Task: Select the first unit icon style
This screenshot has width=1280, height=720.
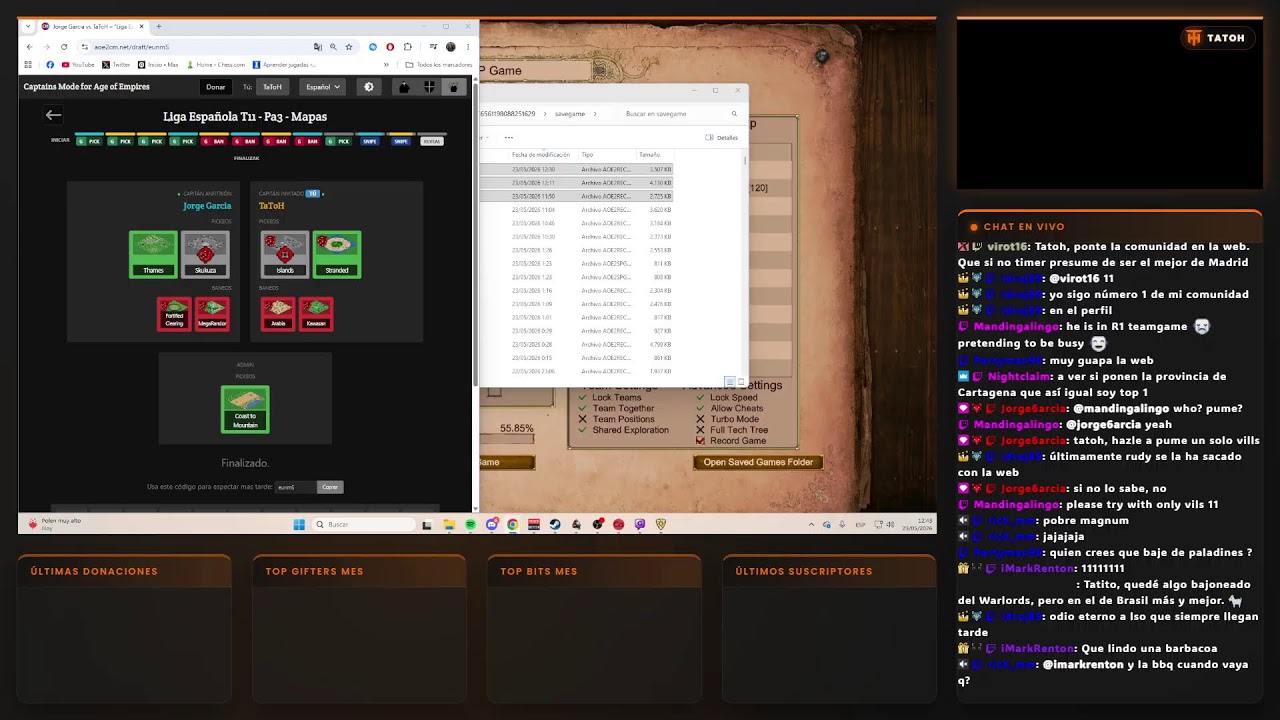Action: click(x=404, y=87)
